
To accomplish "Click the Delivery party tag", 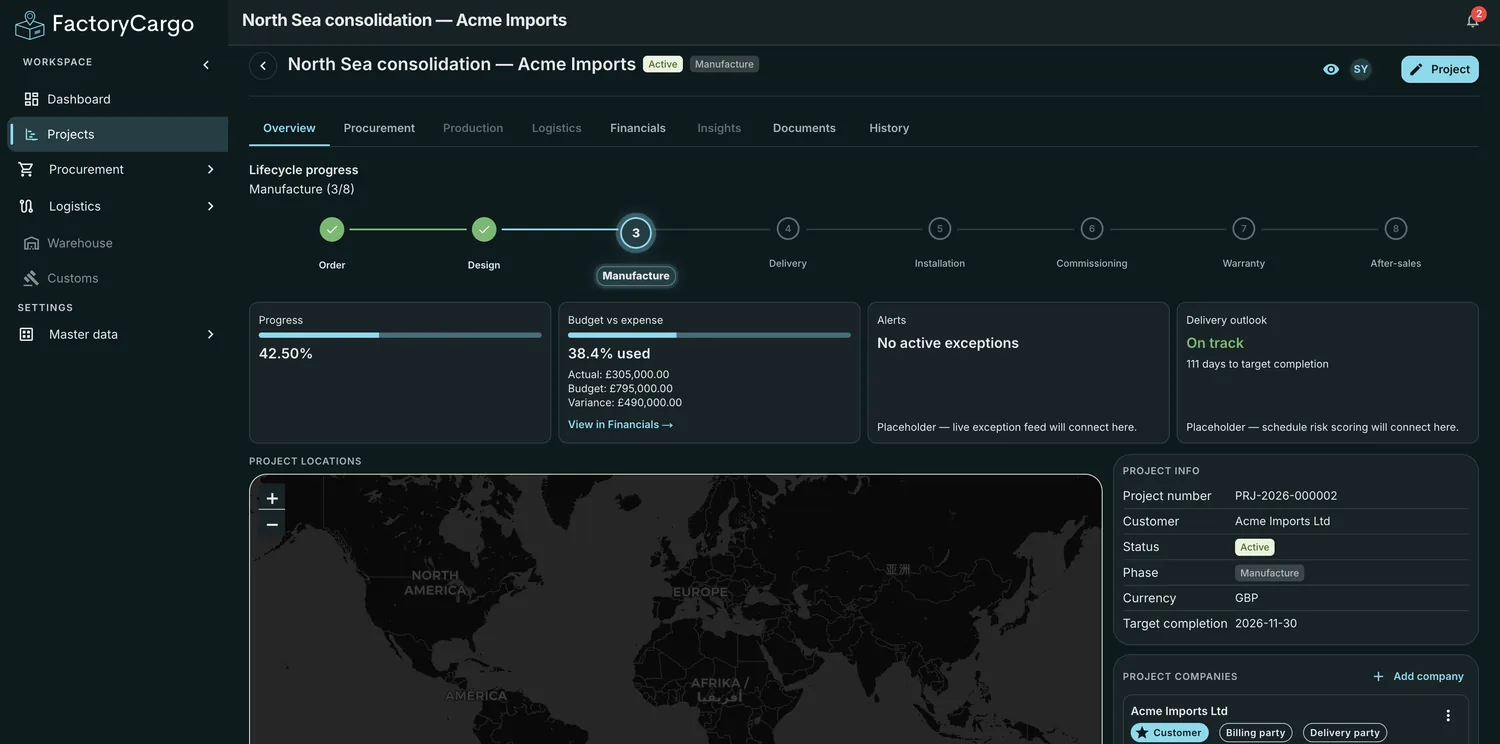I will [1345, 733].
